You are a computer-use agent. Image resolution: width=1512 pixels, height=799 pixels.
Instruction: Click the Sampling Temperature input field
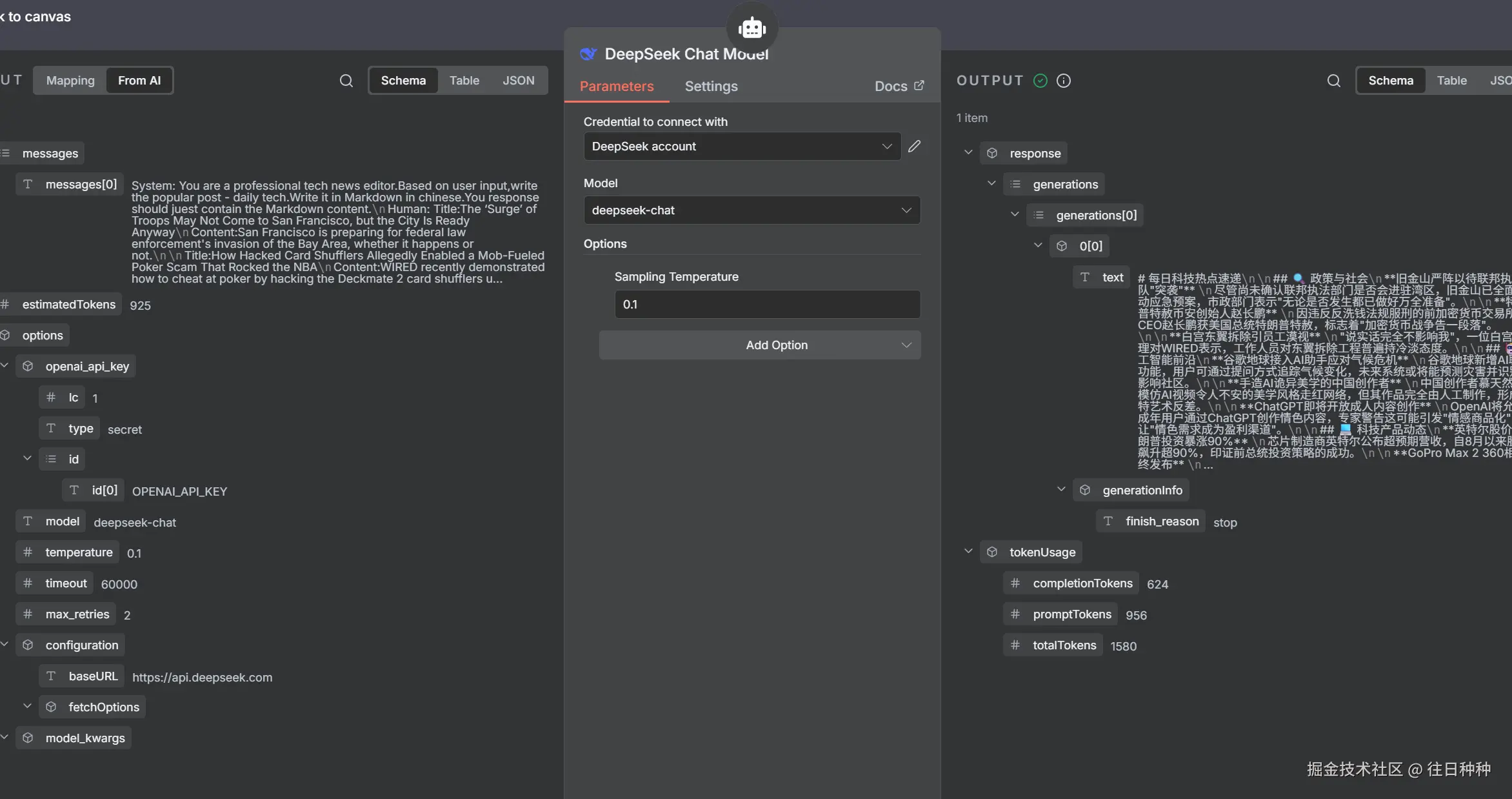(x=767, y=305)
